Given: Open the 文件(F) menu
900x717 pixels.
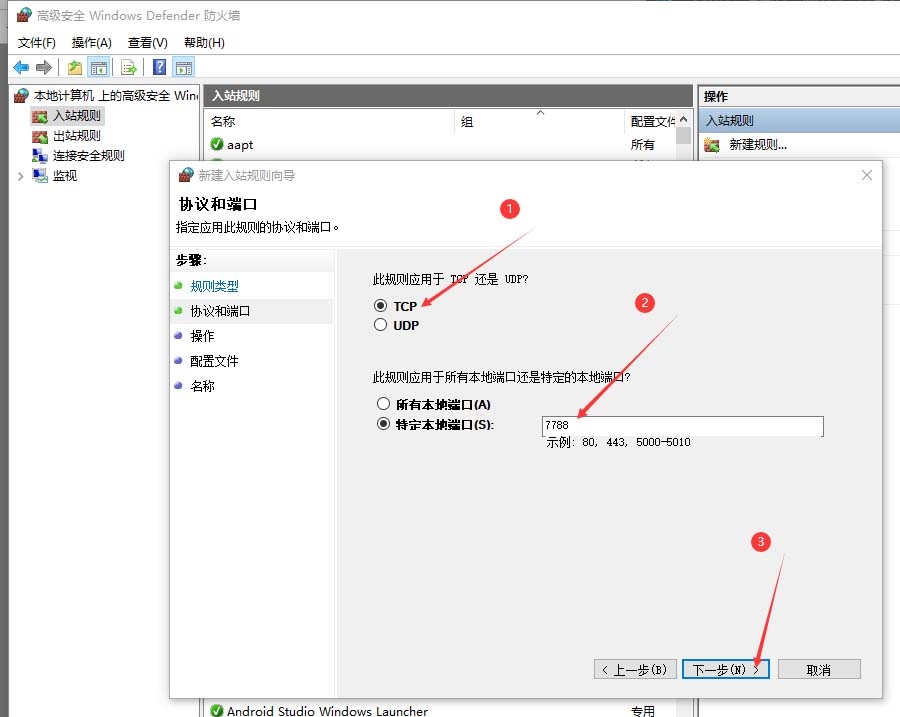Looking at the screenshot, I should pos(37,42).
